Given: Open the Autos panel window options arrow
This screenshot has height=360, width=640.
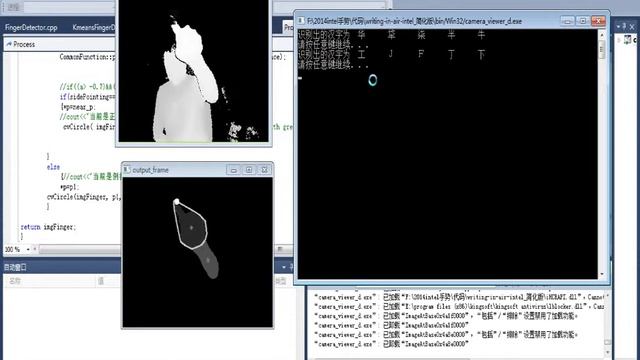Looking at the screenshot, I should [284, 267].
